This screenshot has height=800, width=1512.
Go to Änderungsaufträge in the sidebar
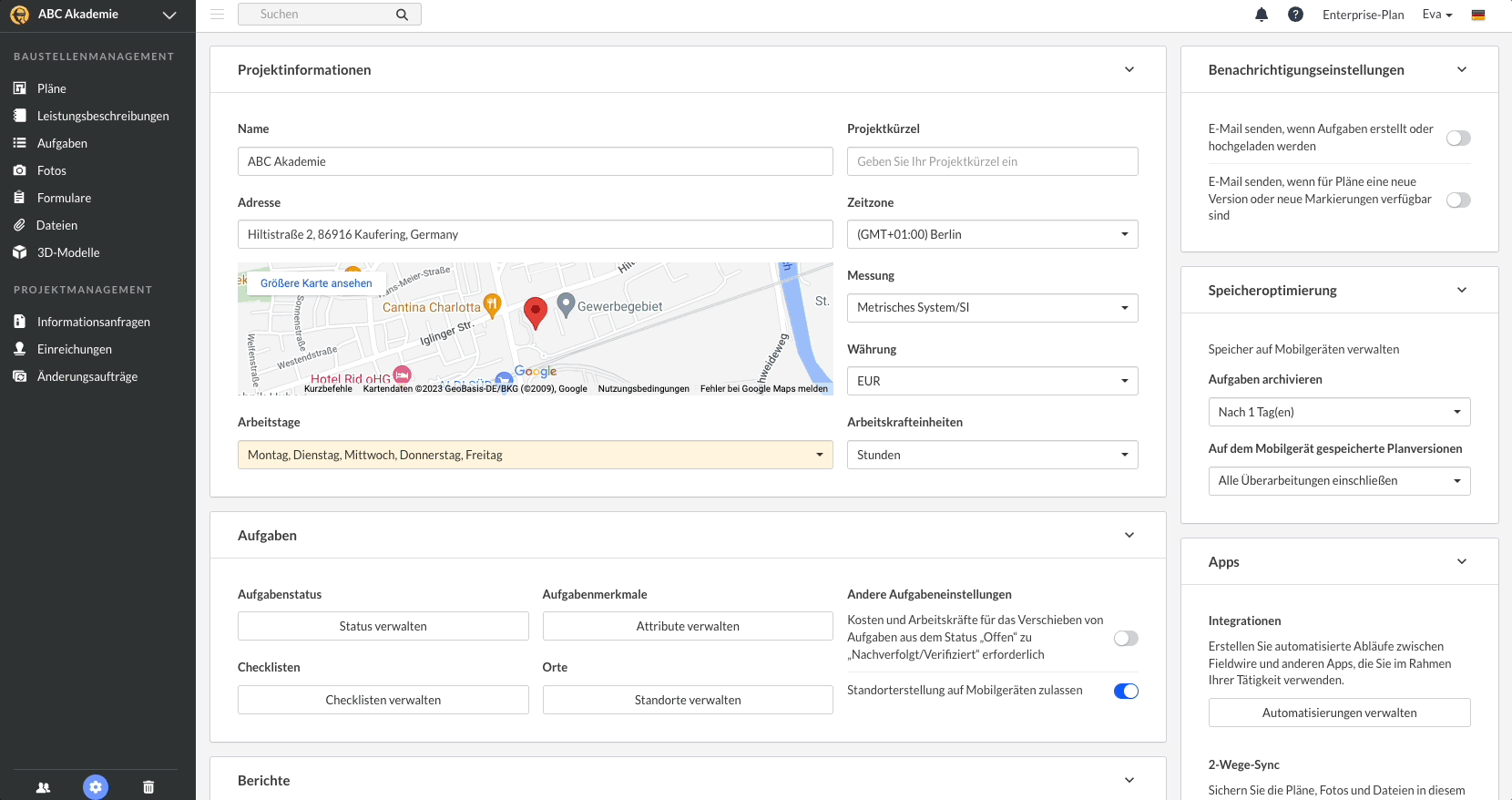tap(87, 376)
